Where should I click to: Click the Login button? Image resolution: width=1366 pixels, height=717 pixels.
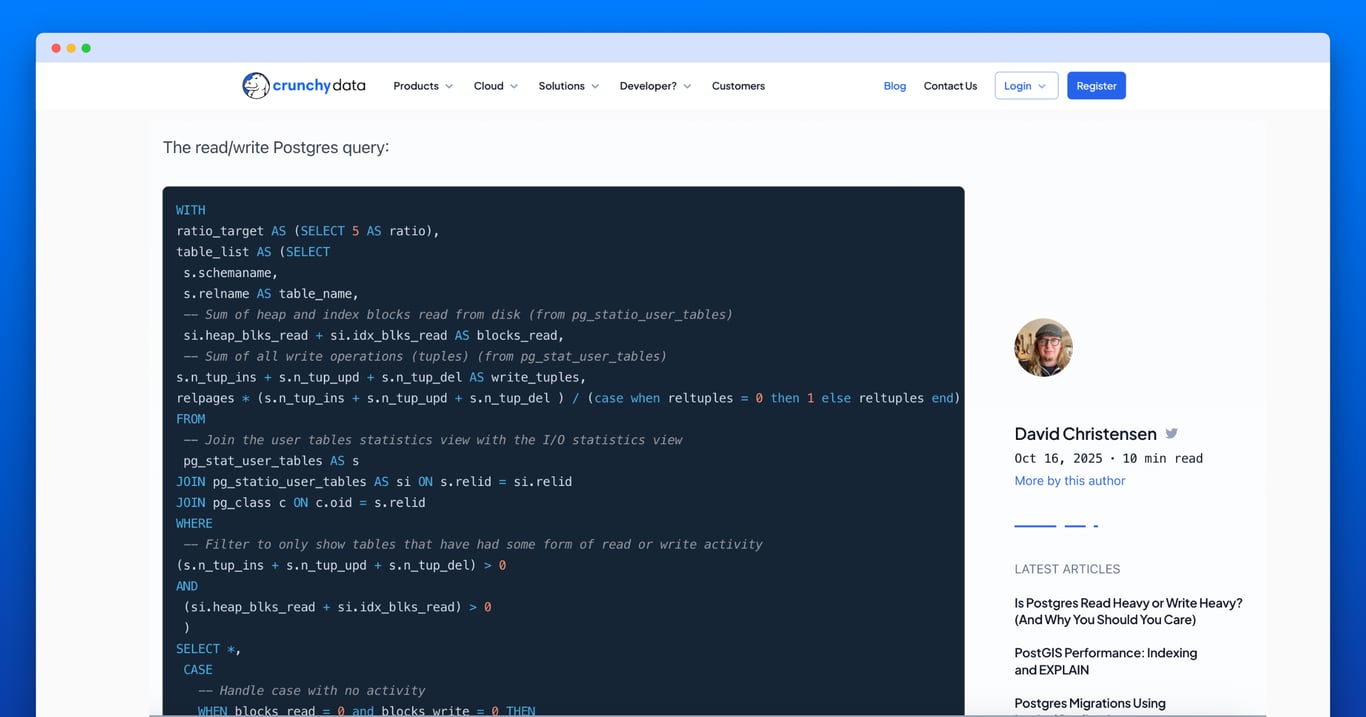(1020, 86)
